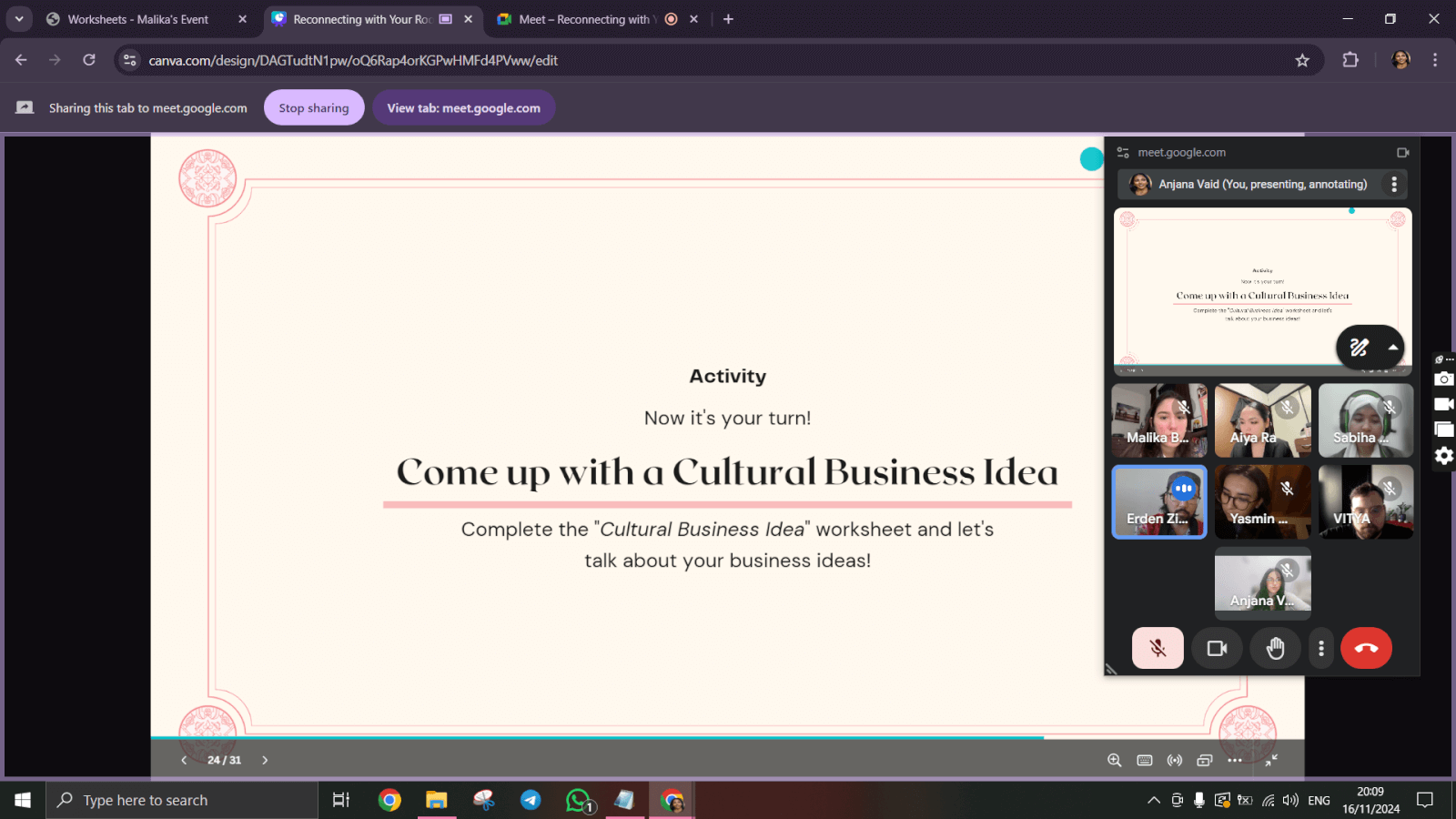This screenshot has width=1456, height=819.
Task: Take a screenshot with camera overlay icon
Action: click(x=1444, y=379)
